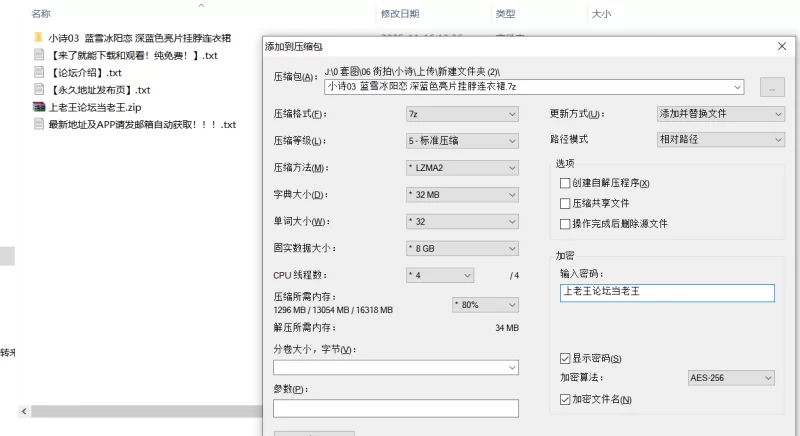800x436 pixels.
Task: Open the 加密算法 AES-256 dropdown
Action: [x=731, y=378]
